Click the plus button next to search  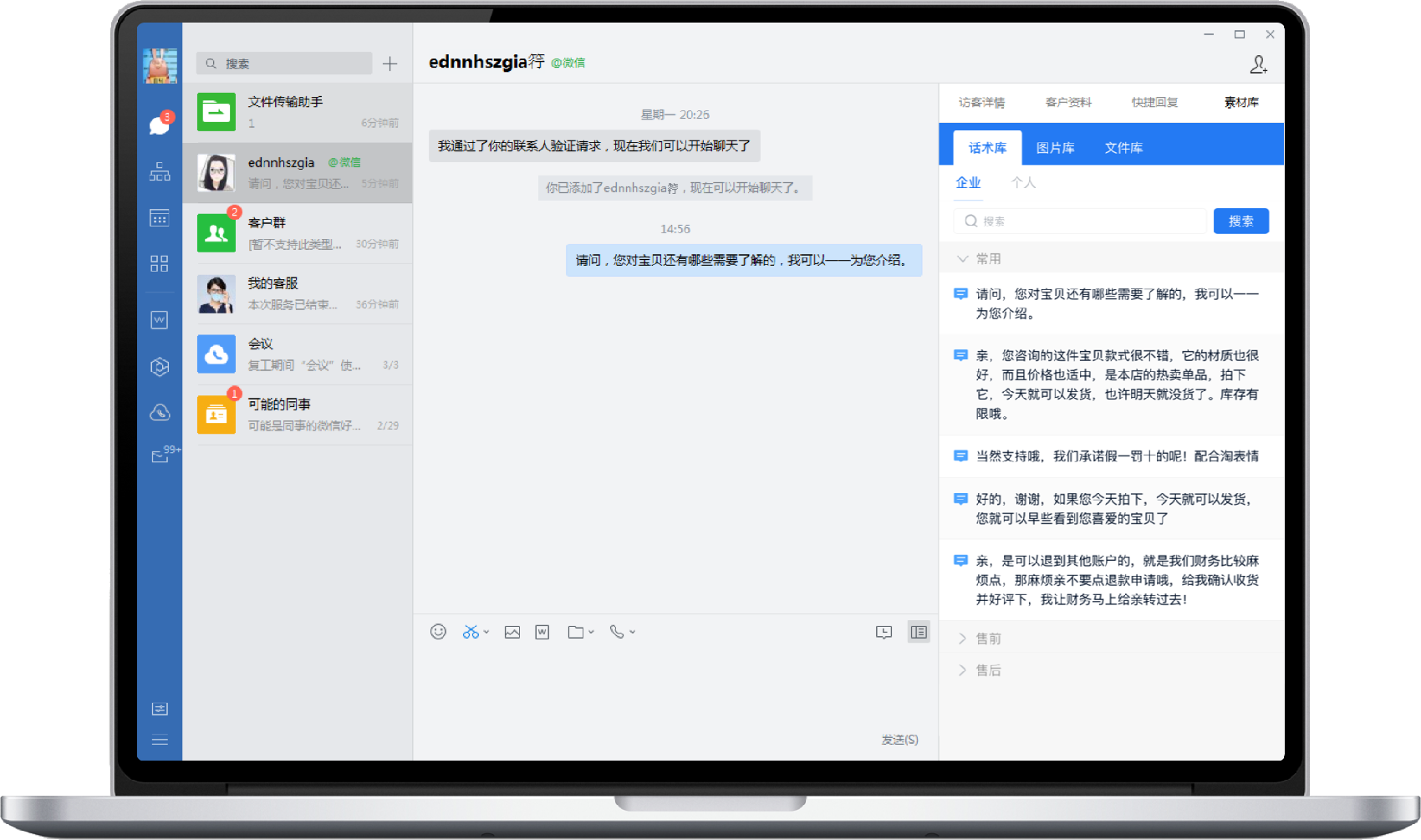coord(390,64)
